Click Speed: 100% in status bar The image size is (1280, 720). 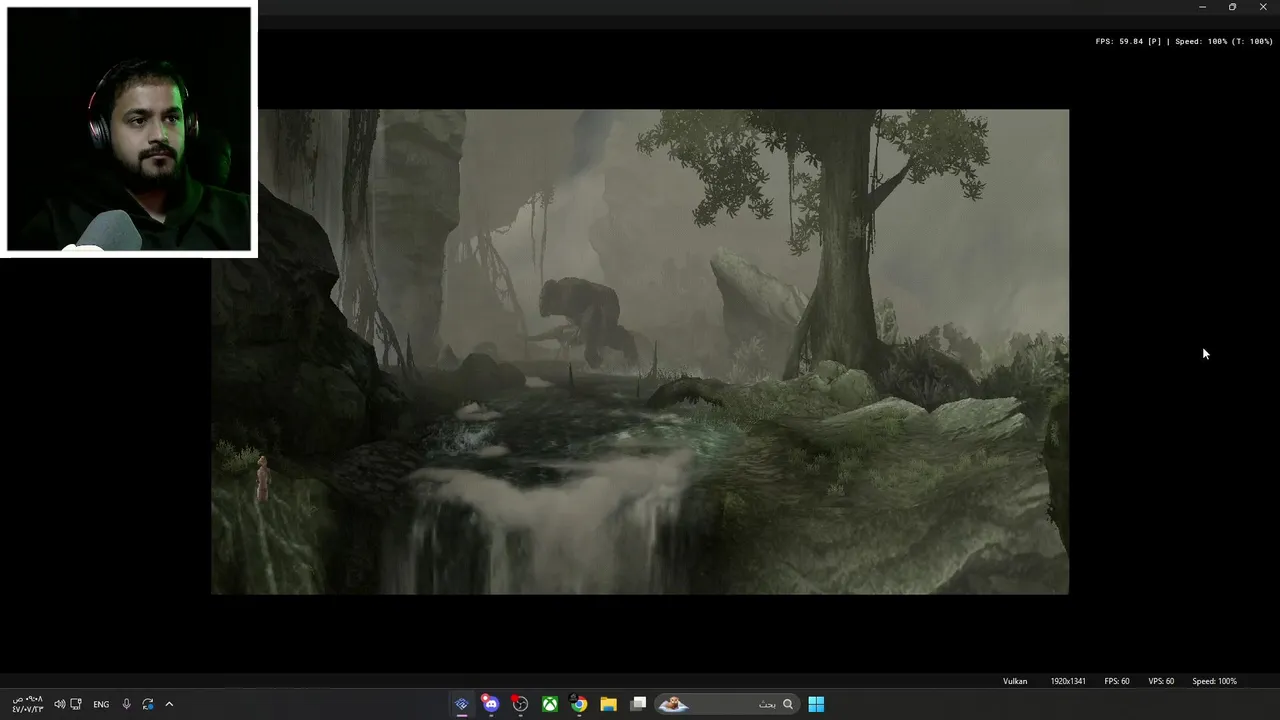(x=1214, y=681)
